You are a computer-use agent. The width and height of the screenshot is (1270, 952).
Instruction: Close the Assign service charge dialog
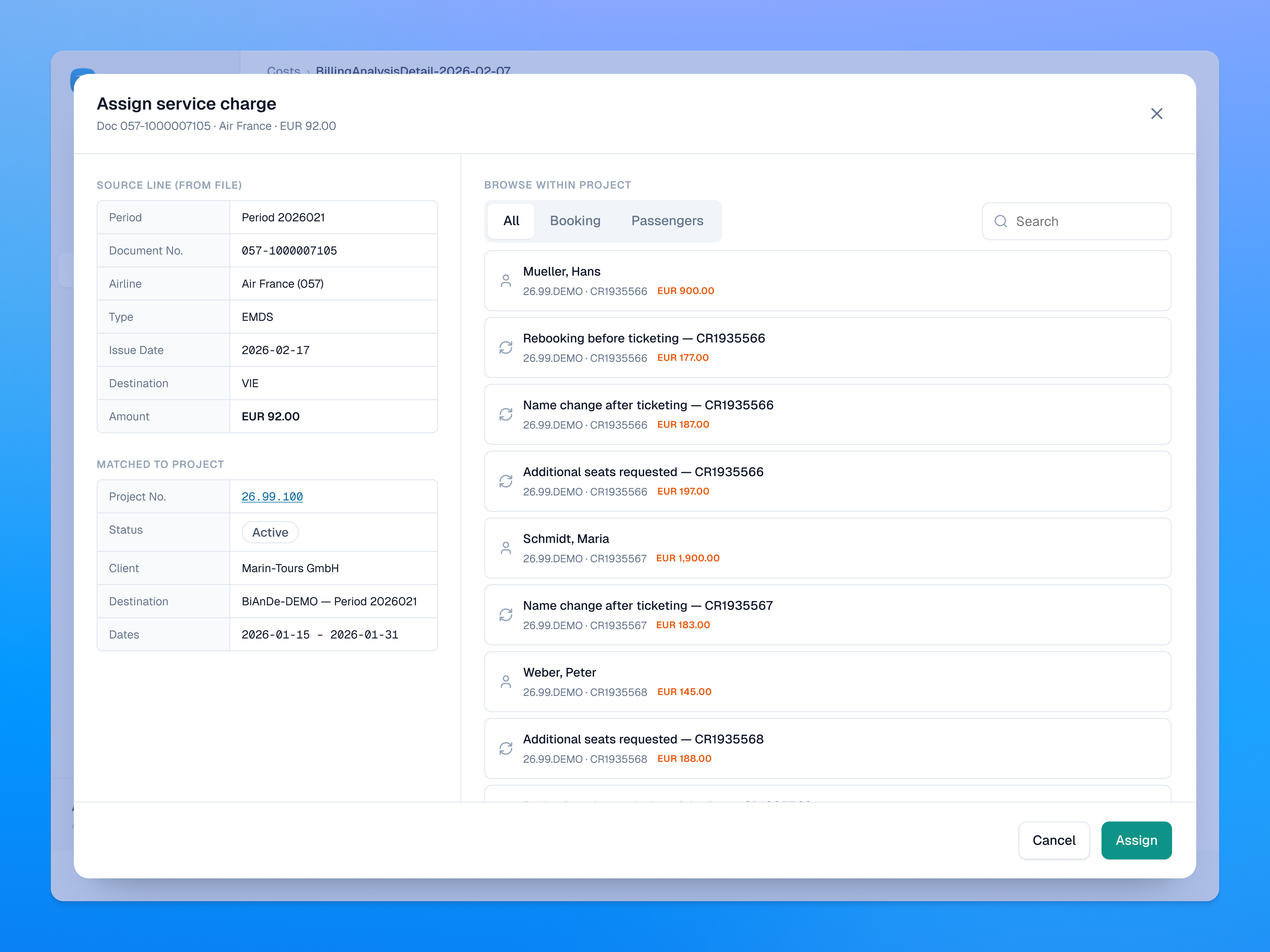(1156, 113)
